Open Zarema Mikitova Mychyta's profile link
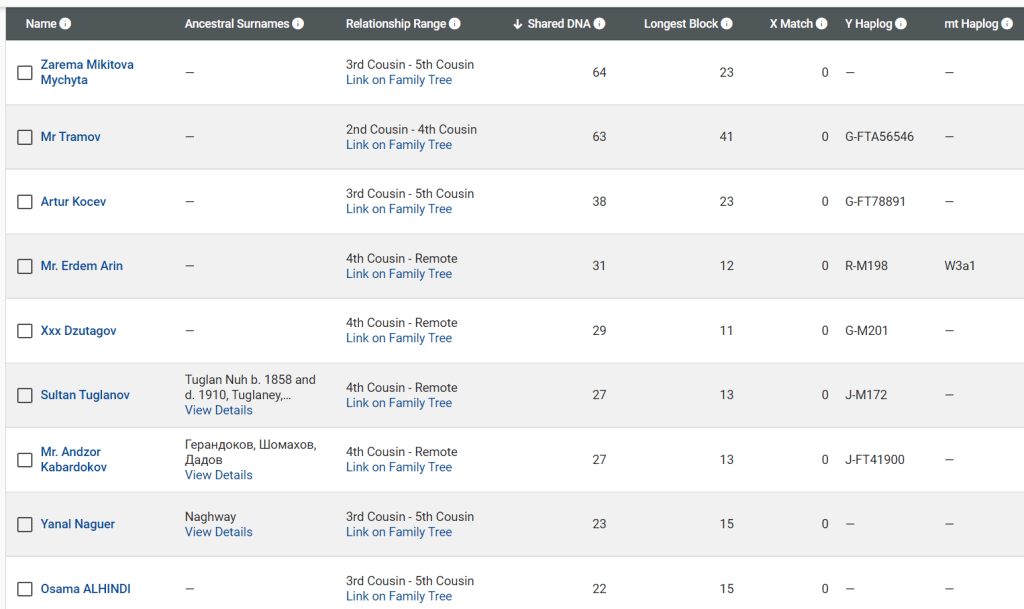 86,72
